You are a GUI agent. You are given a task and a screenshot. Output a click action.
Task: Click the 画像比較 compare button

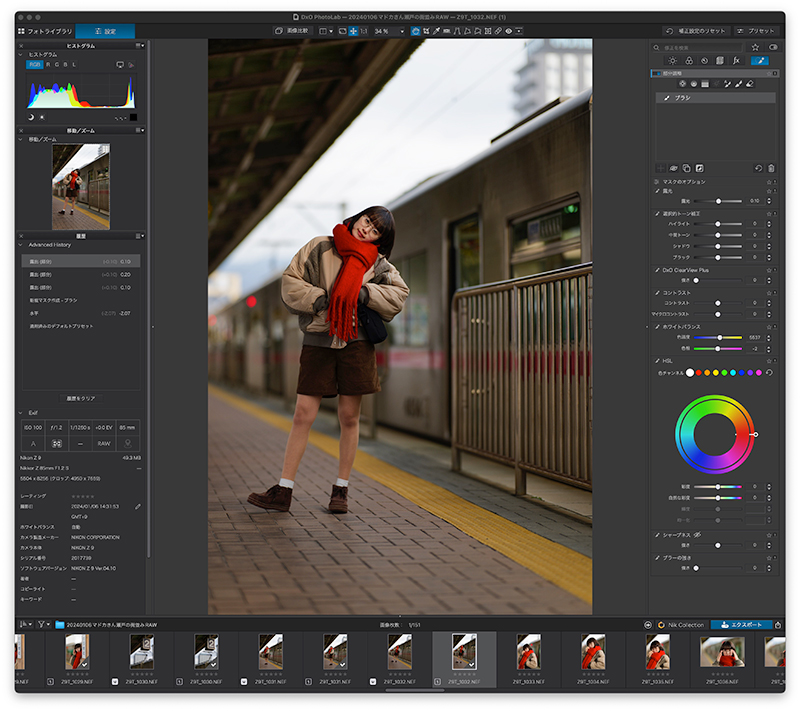[294, 31]
